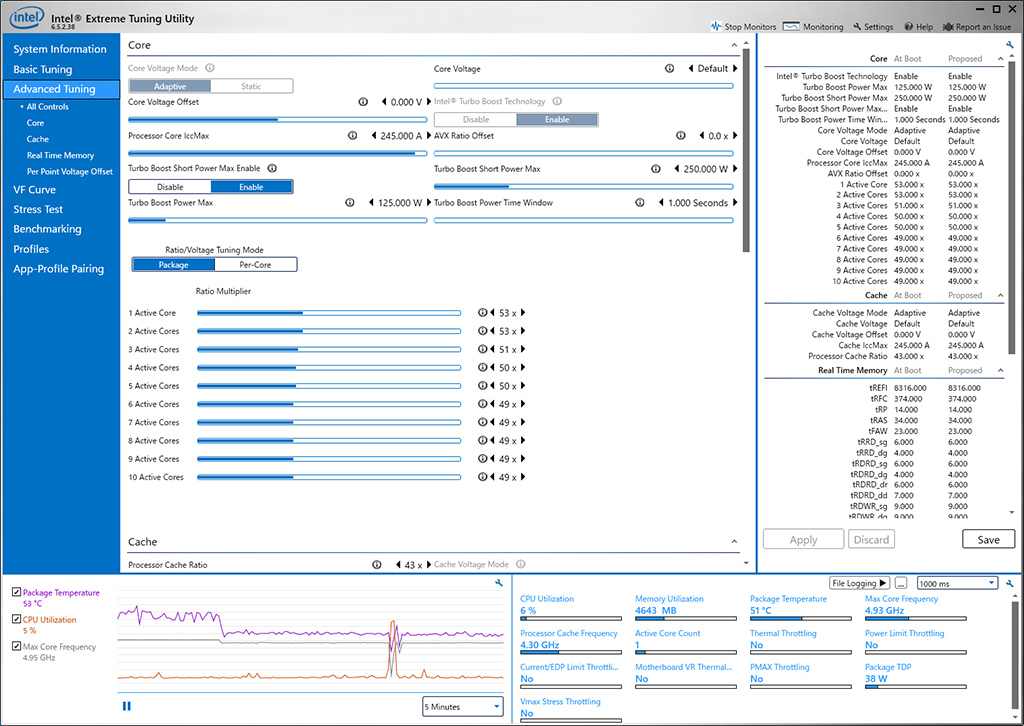This screenshot has width=1024, height=726.
Task: Click info icon for Turbo Boost Short Power Max
Action: click(x=656, y=168)
